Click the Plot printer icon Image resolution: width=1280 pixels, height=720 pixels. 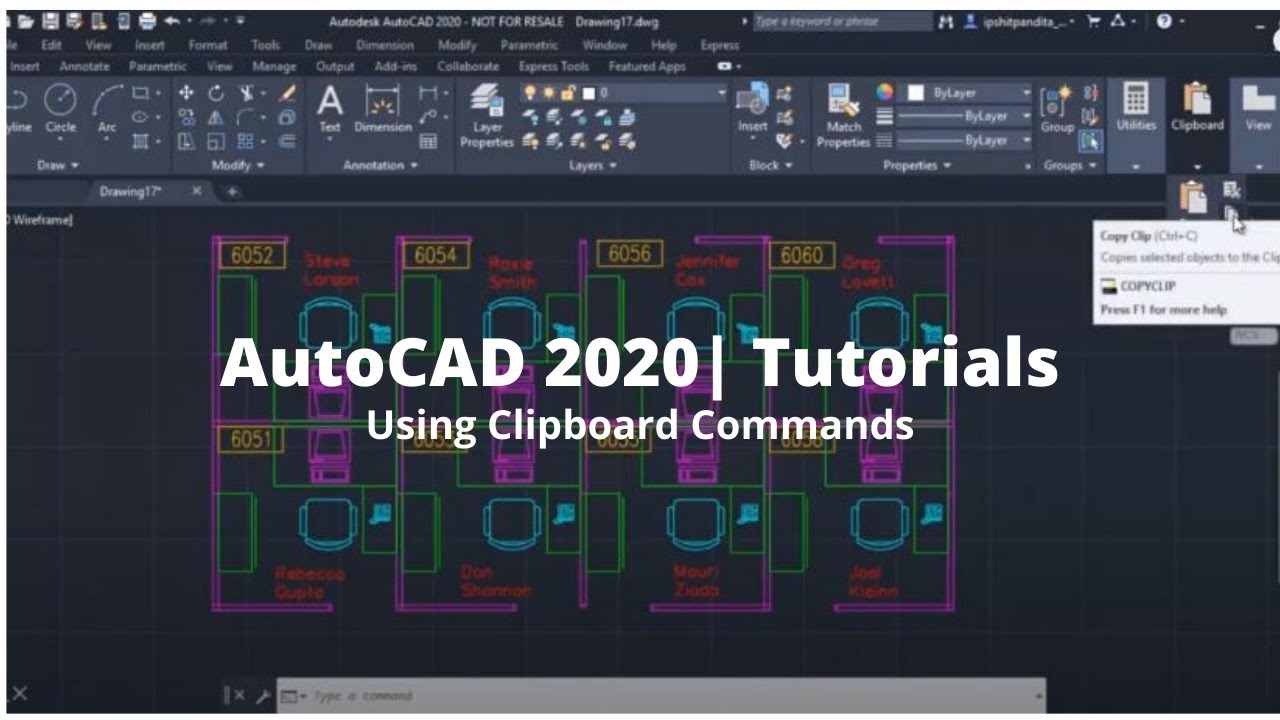(x=147, y=20)
